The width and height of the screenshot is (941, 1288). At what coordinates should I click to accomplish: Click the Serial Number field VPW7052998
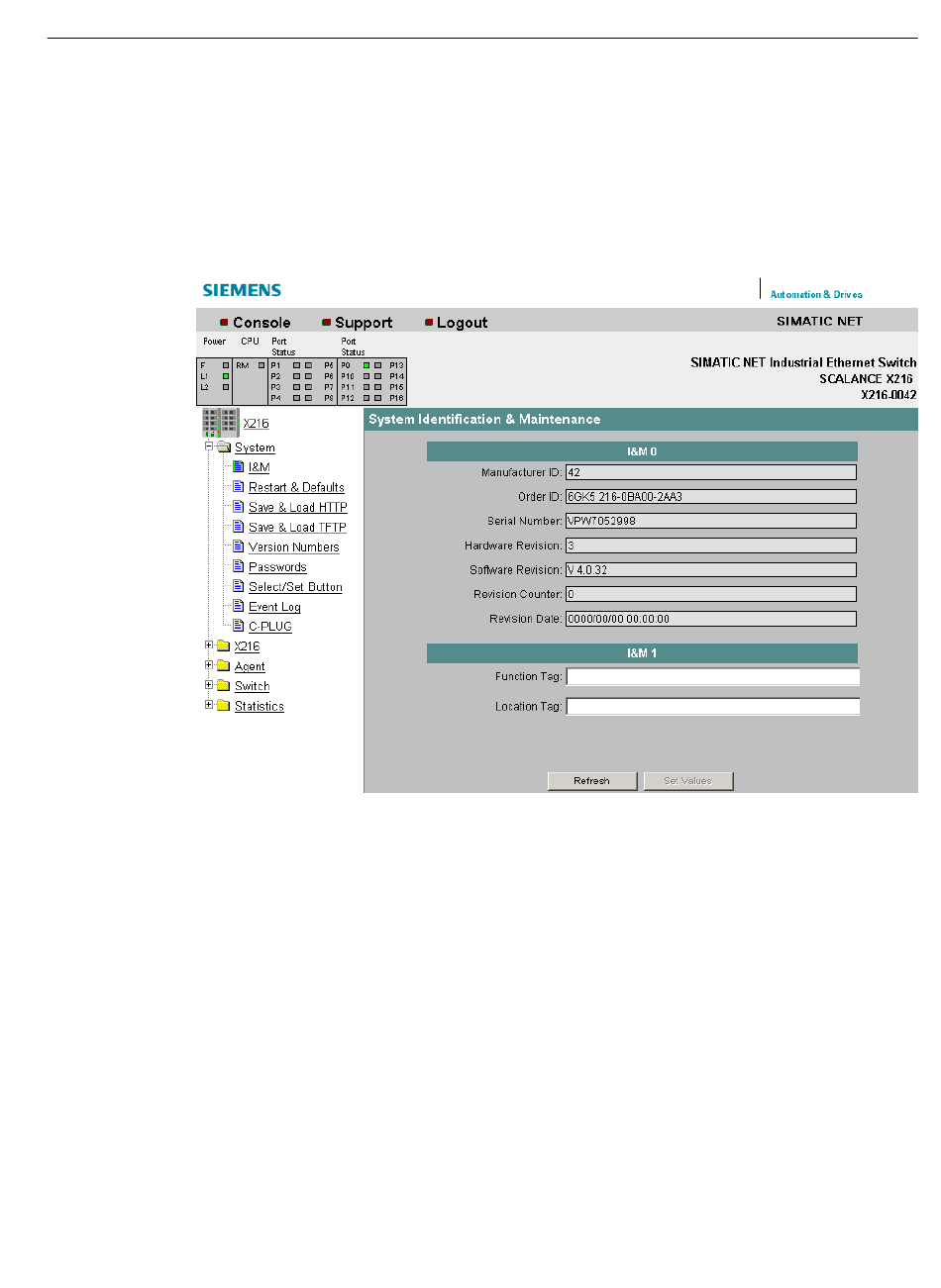[711, 521]
